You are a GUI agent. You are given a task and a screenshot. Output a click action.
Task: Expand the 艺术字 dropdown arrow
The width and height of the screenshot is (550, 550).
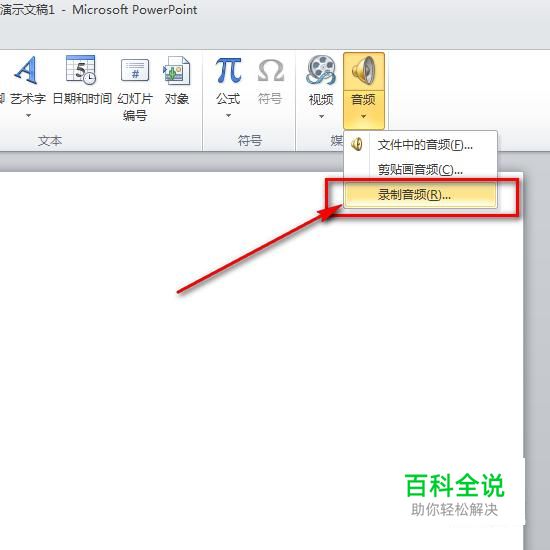29,115
